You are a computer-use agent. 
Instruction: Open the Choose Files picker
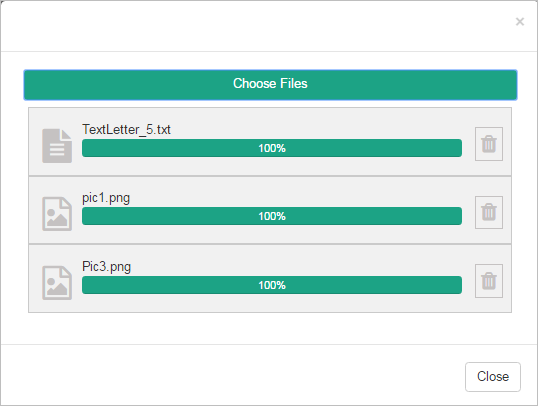click(x=270, y=85)
